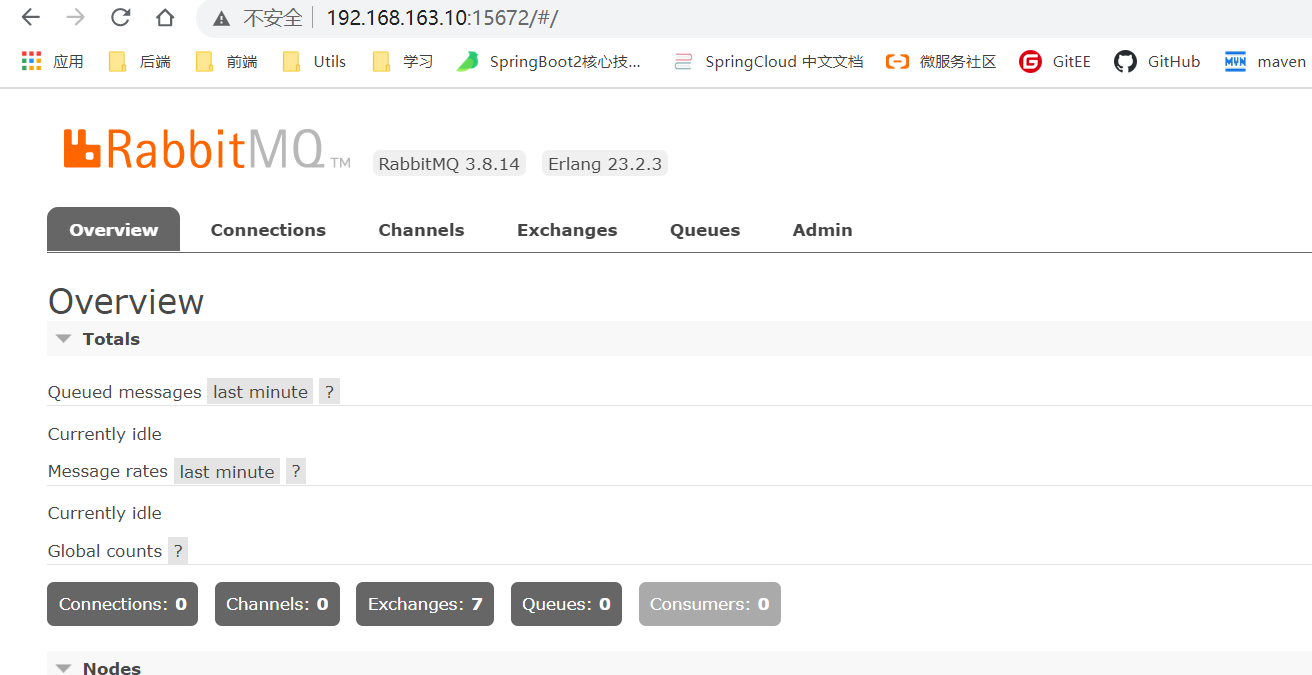The image size is (1312, 675).
Task: Open 微服务社区 bookmark
Action: pyautogui.click(x=941, y=62)
